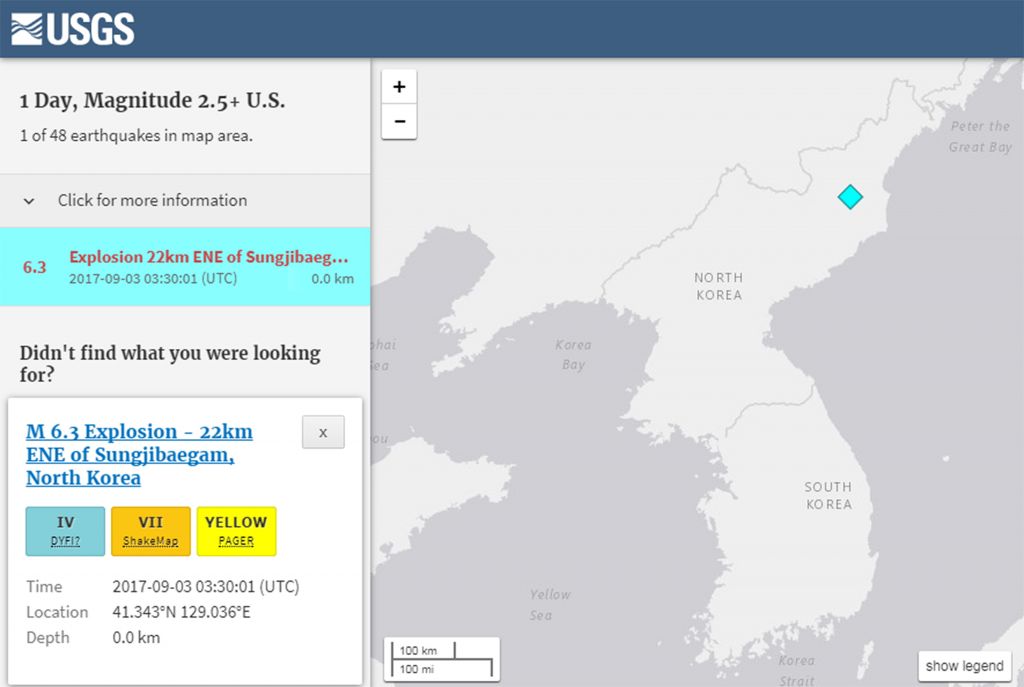Open the M 6.3 Explosion title link
Viewport: 1024px width, 687px height.
tap(139, 454)
